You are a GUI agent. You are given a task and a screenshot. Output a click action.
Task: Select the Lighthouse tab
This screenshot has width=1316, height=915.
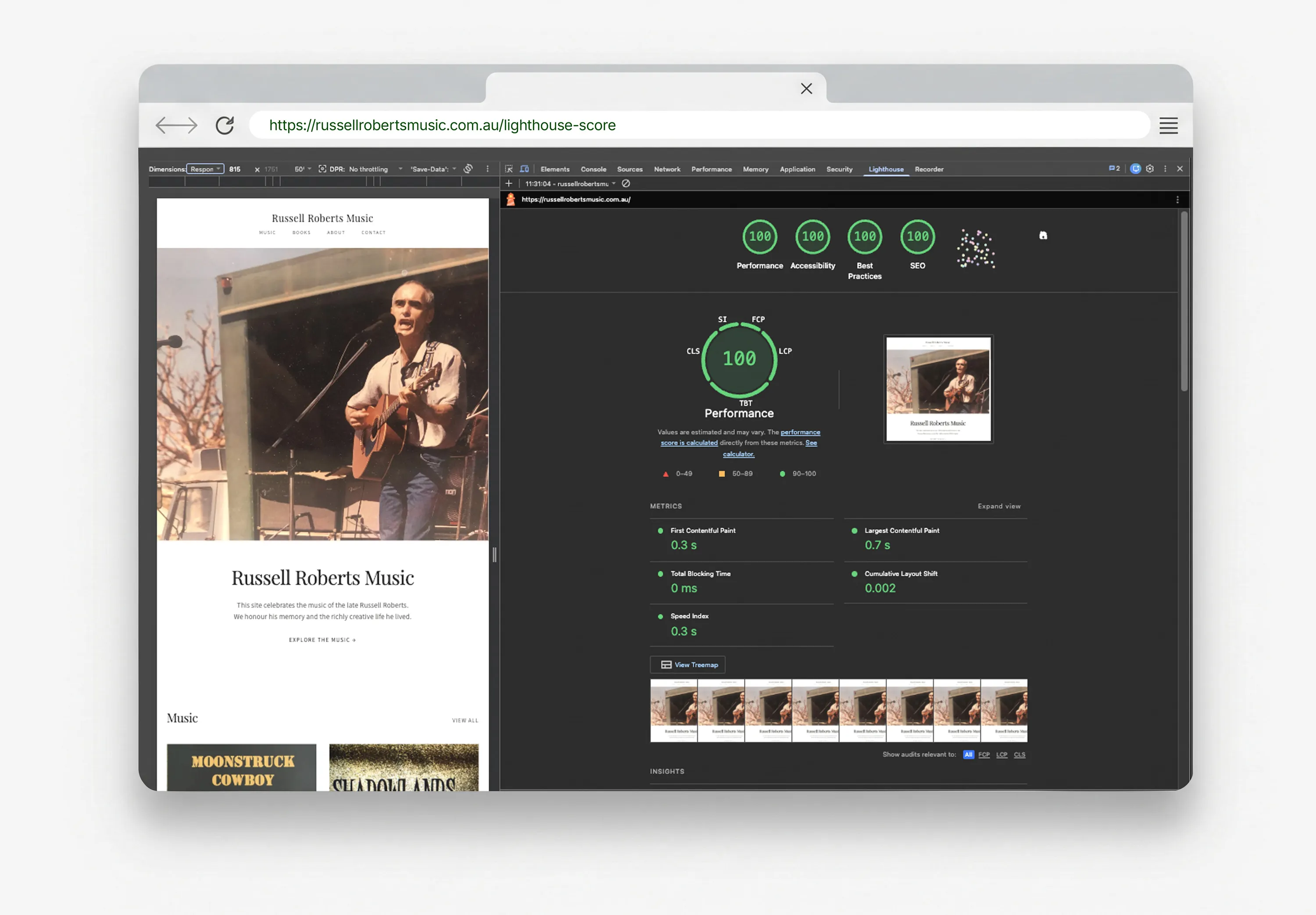click(886, 169)
